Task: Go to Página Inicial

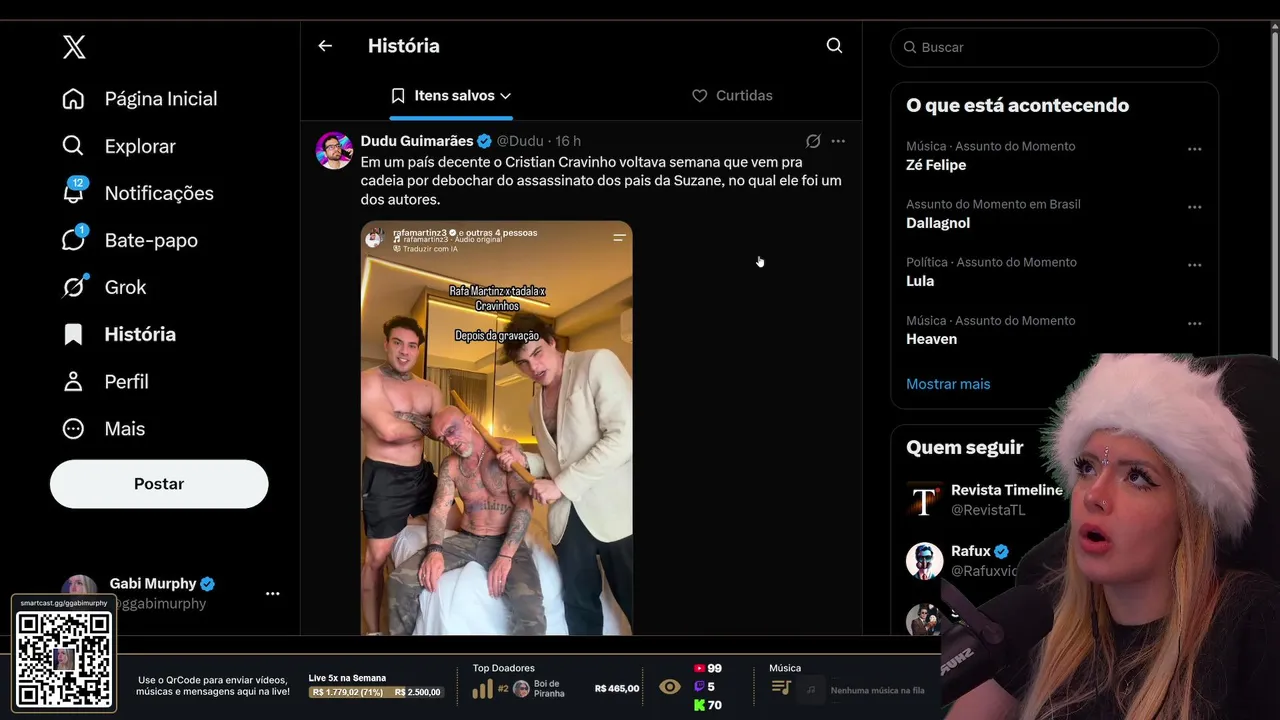Action: [139, 99]
